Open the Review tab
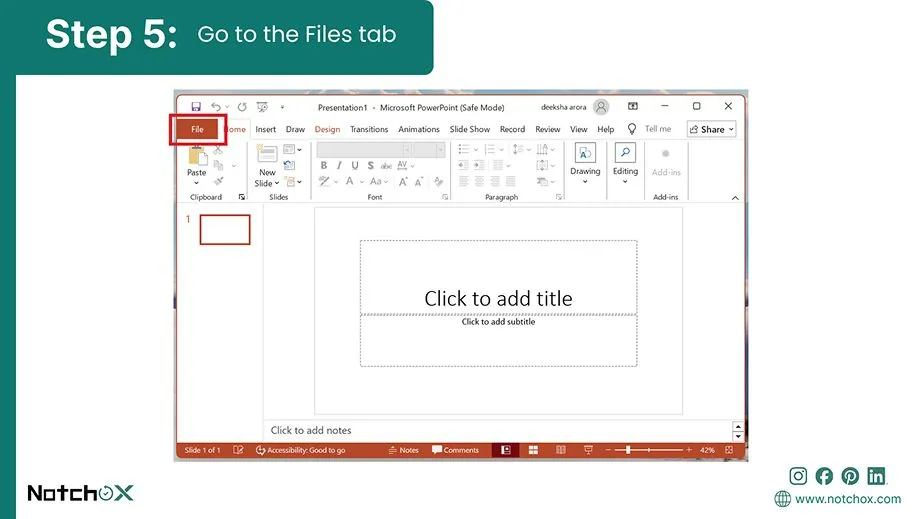The height and width of the screenshot is (519, 922). [547, 129]
